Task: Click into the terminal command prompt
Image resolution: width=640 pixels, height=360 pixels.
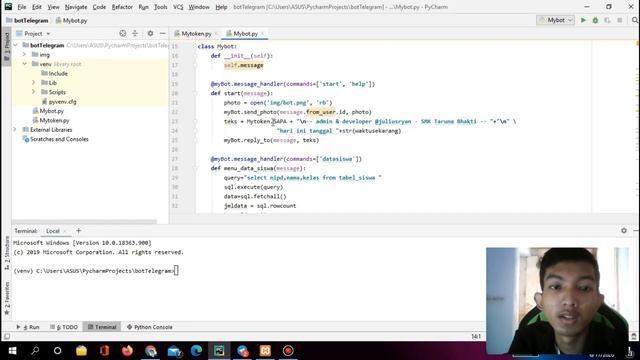Action: click(176, 271)
